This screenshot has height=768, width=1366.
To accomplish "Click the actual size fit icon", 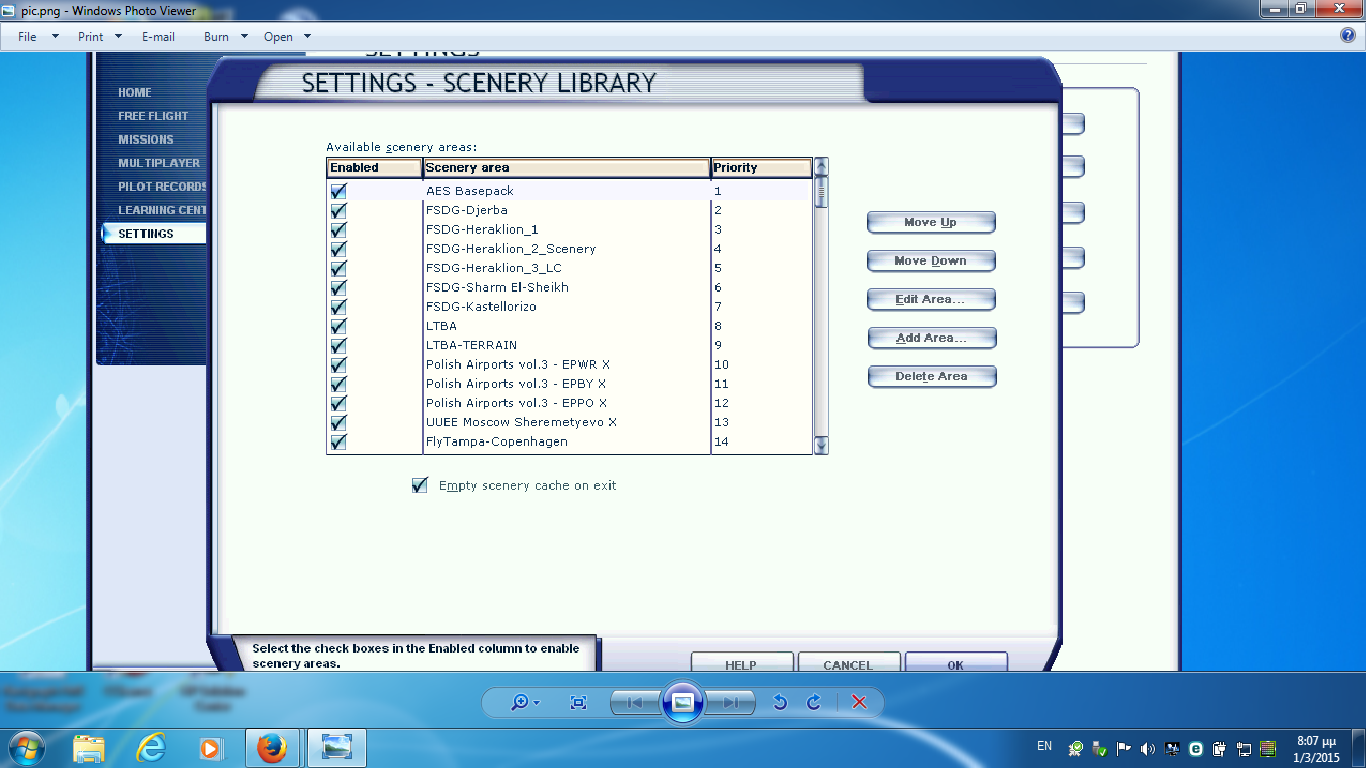I will (578, 703).
